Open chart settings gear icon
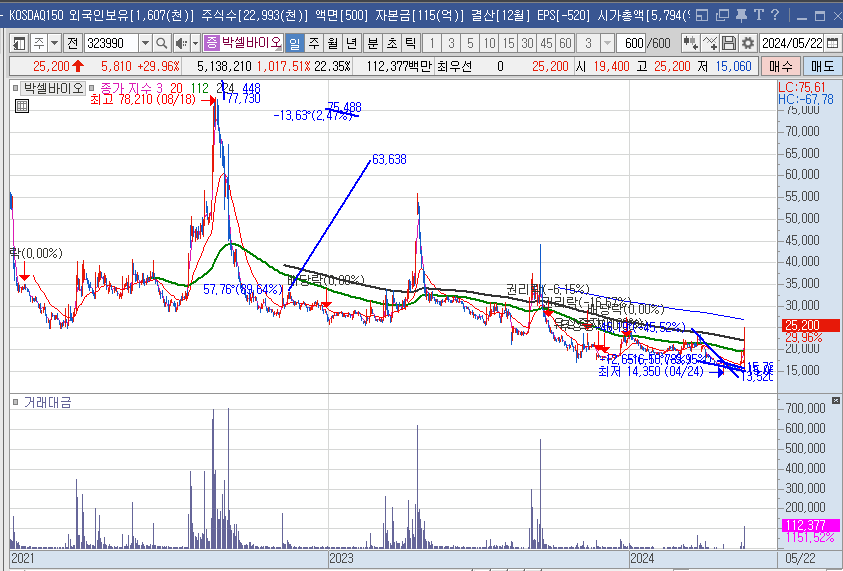 coord(747,42)
